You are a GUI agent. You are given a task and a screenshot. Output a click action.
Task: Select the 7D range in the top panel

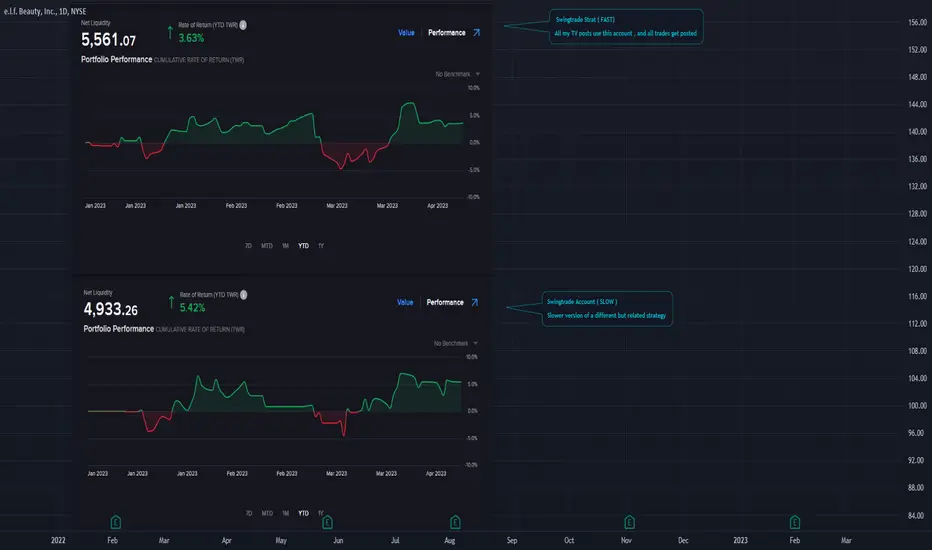tap(248, 245)
